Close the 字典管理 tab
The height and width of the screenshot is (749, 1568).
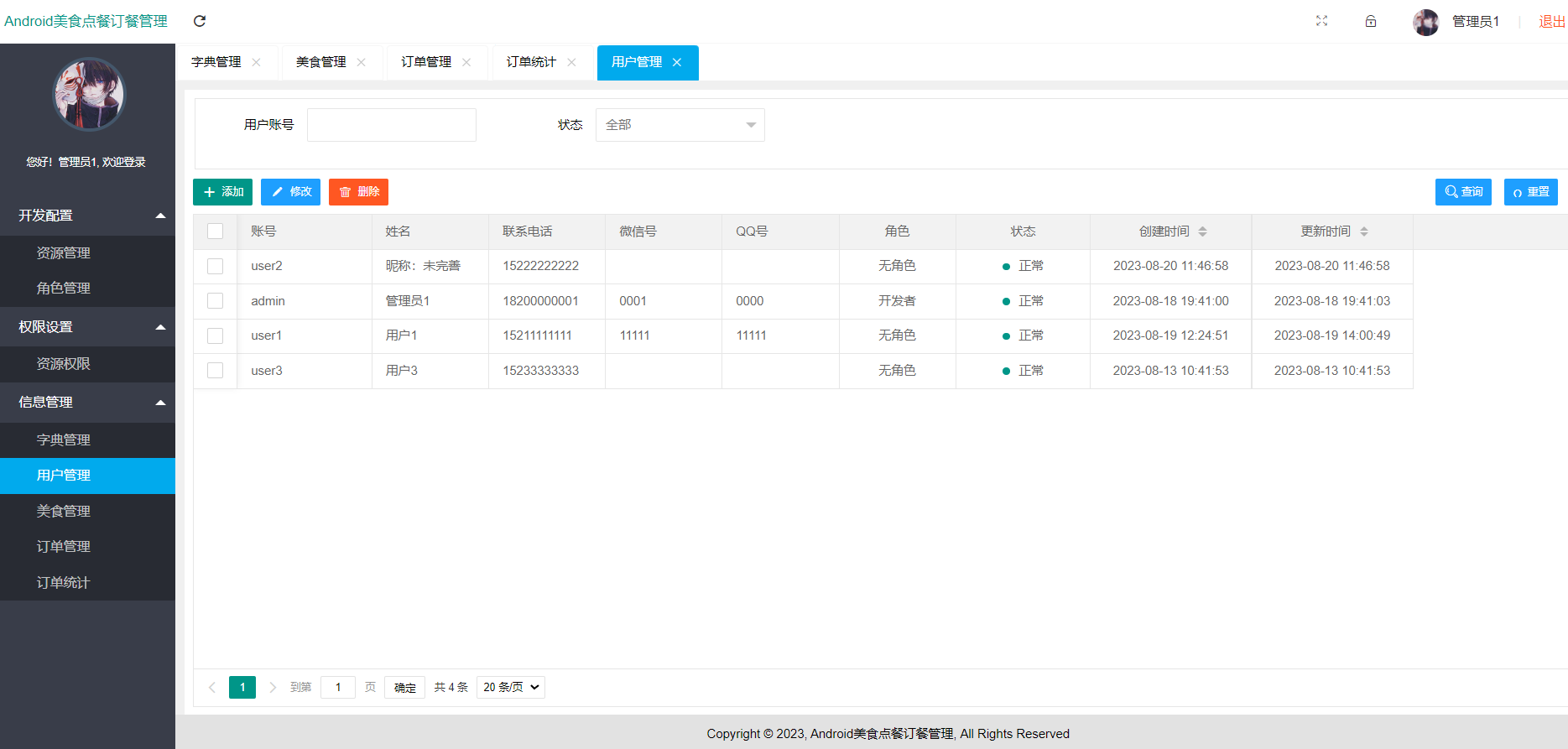click(x=257, y=62)
